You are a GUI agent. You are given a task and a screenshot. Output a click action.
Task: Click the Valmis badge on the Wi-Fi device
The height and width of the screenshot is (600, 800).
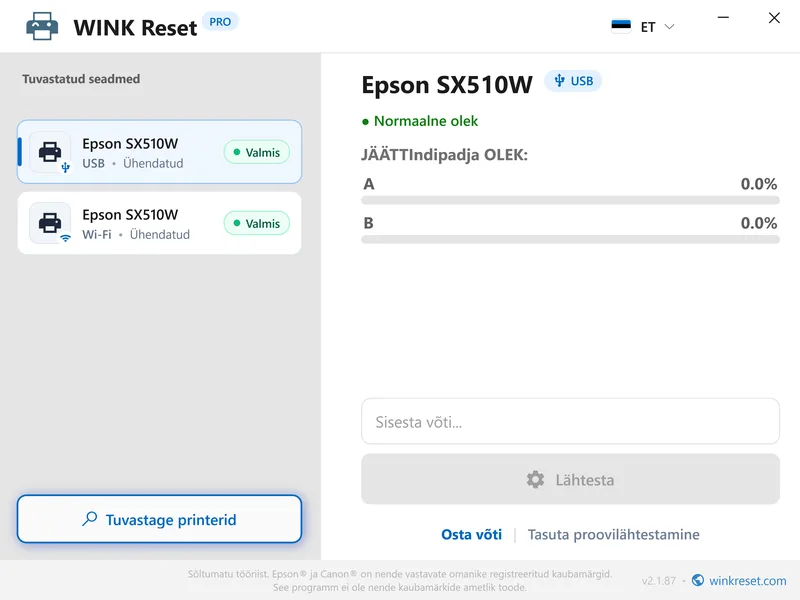tap(257, 223)
